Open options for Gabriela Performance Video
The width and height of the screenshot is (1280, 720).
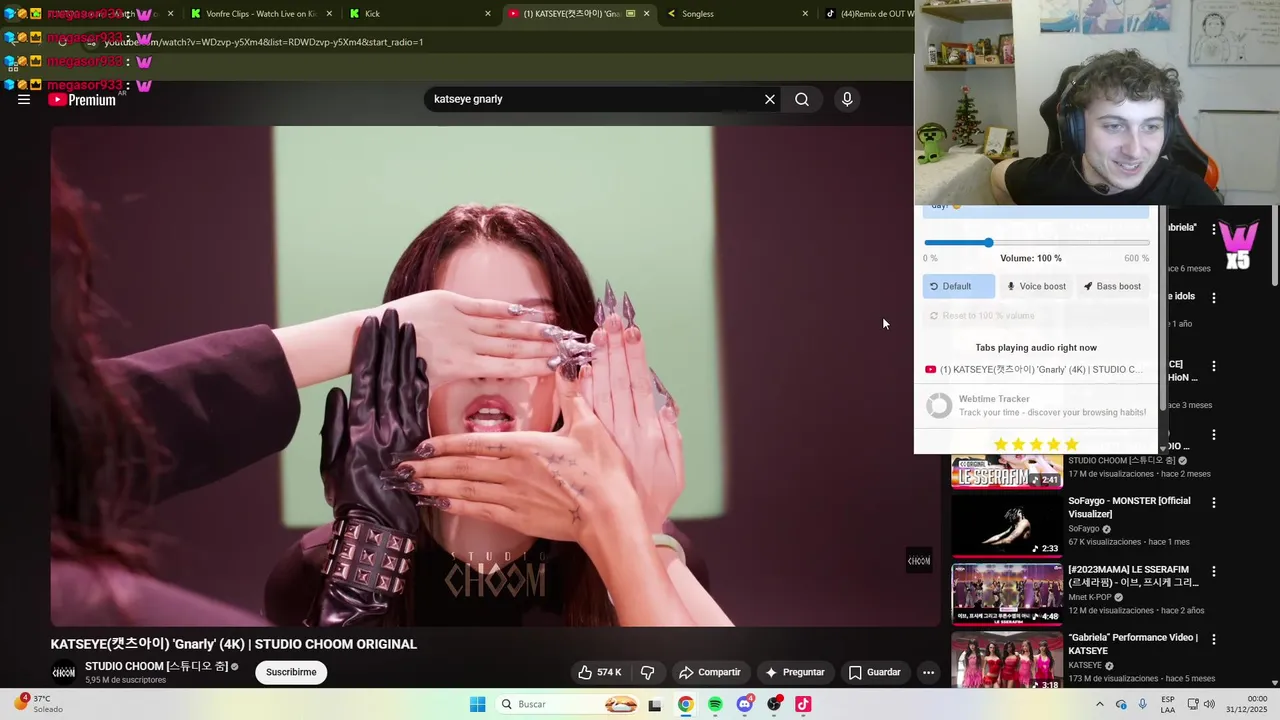(1214, 639)
